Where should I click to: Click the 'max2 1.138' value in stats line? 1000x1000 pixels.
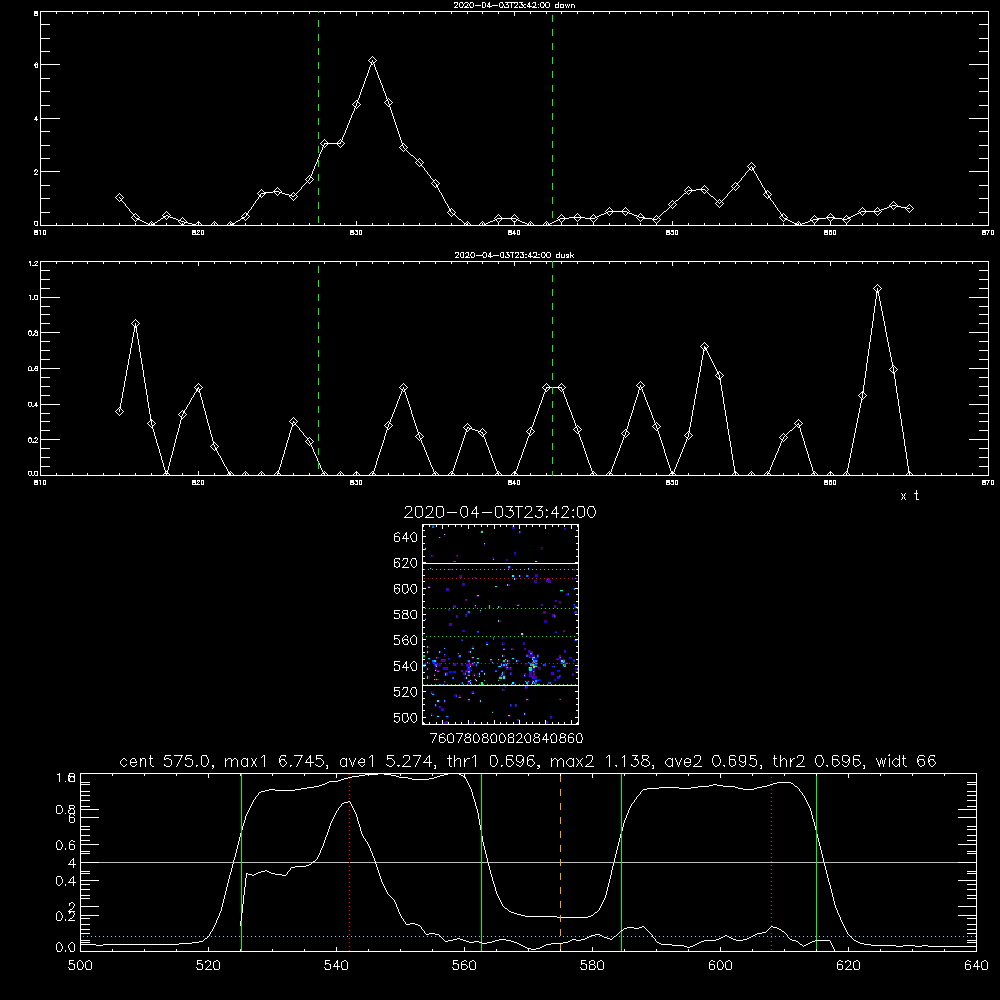point(601,761)
